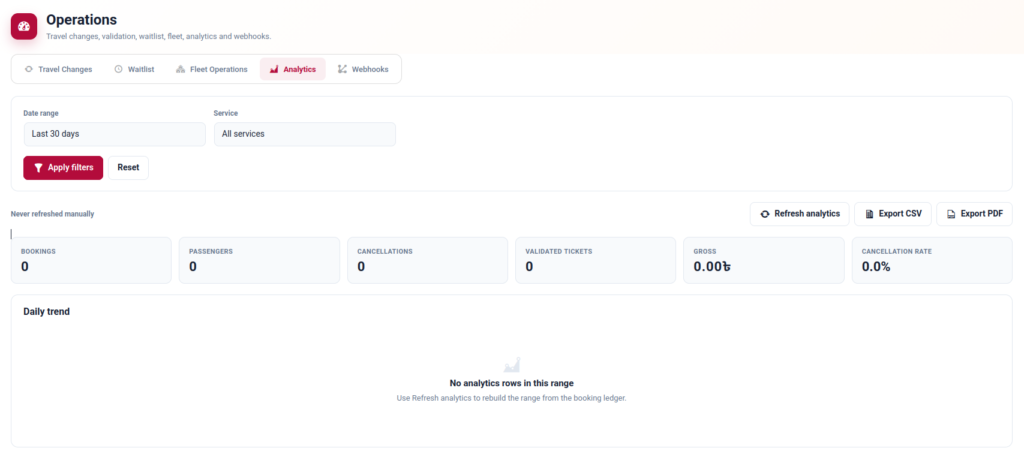
Task: Open the Service dropdown
Action: [304, 134]
